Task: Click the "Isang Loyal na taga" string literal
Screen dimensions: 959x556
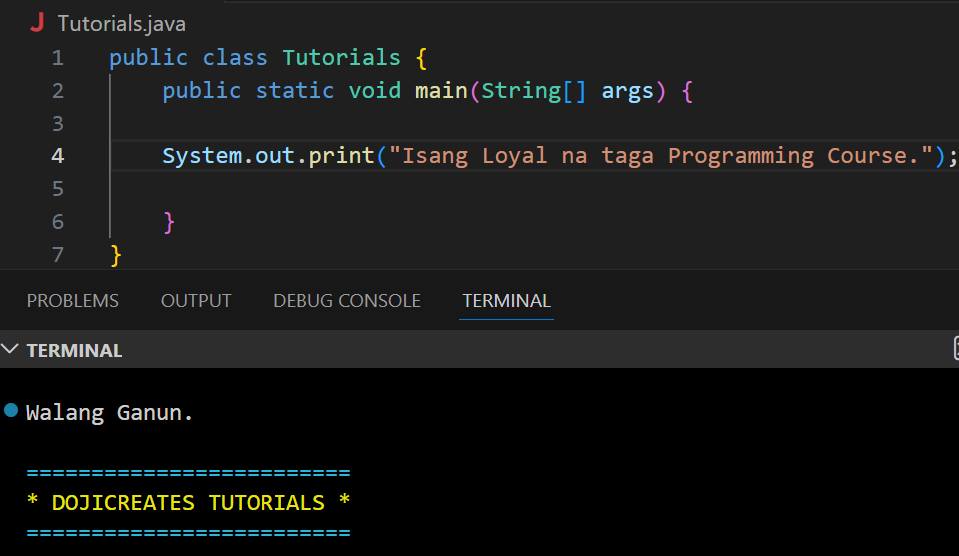Action: [x=661, y=156]
